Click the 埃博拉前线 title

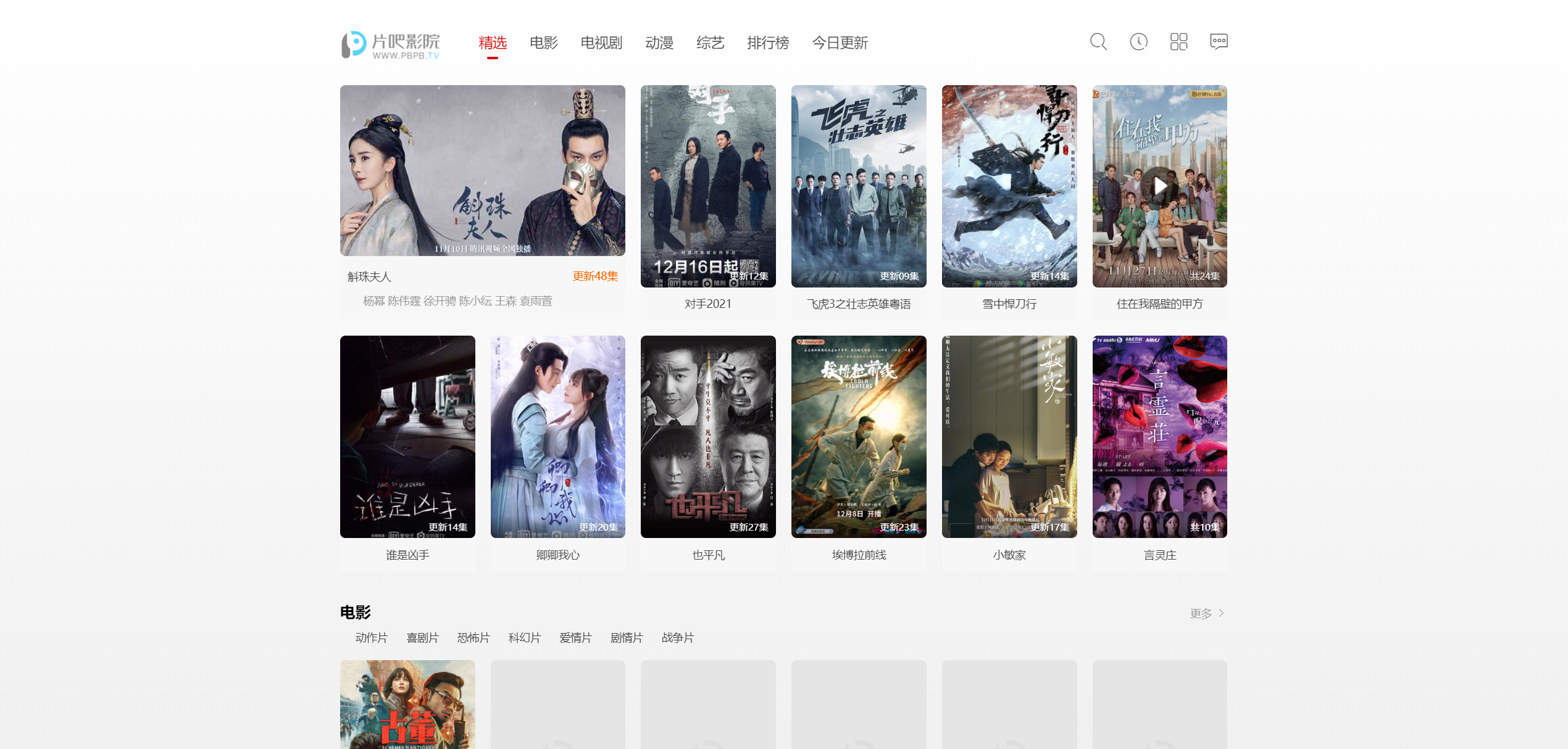[x=859, y=555]
